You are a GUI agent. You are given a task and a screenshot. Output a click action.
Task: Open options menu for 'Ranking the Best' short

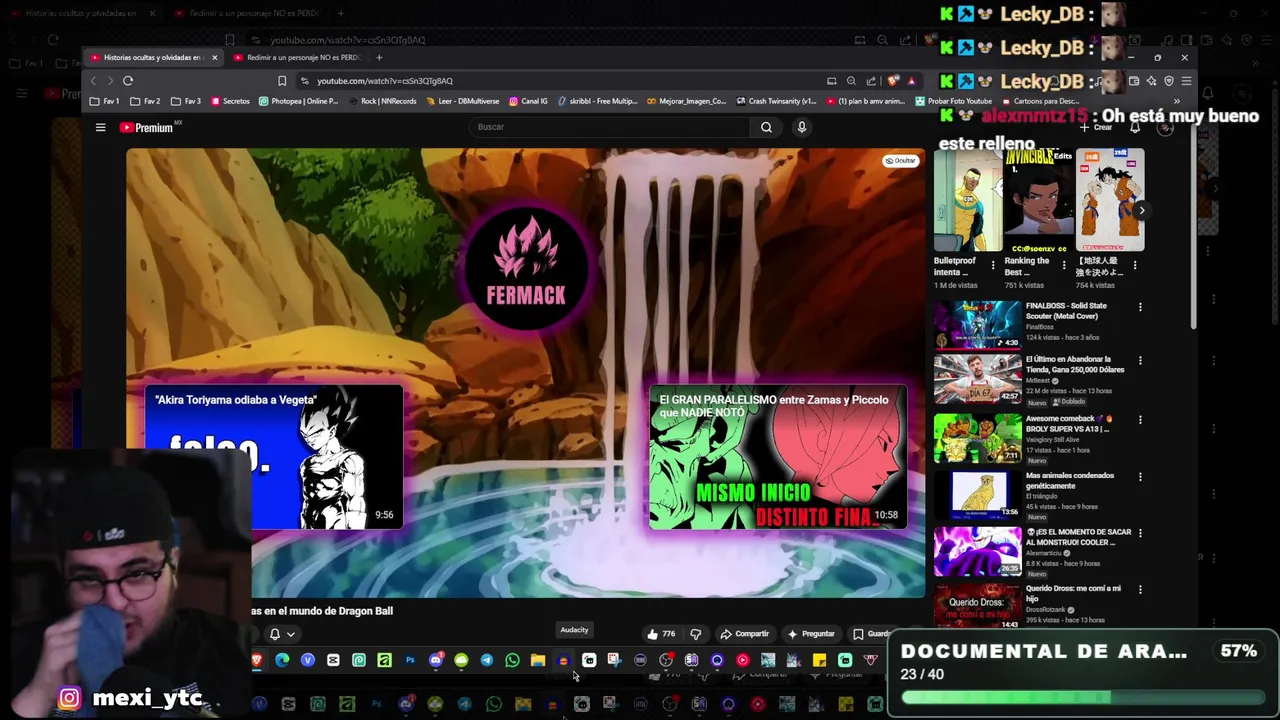tap(1064, 265)
